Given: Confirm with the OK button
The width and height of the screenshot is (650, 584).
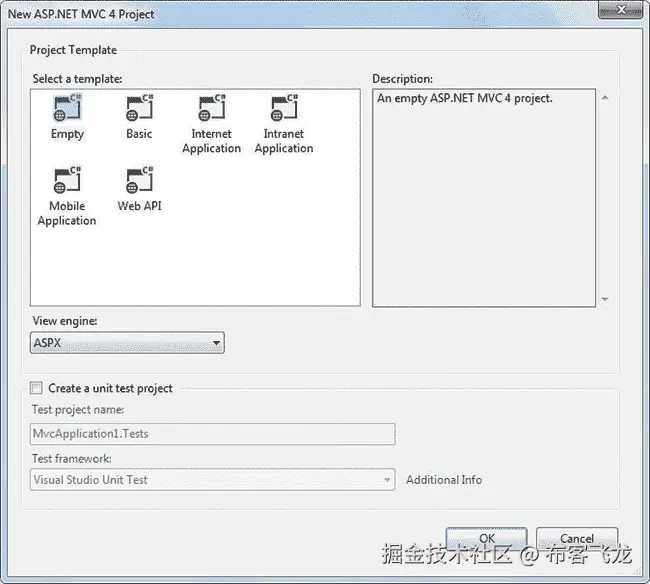Looking at the screenshot, I should (487, 538).
